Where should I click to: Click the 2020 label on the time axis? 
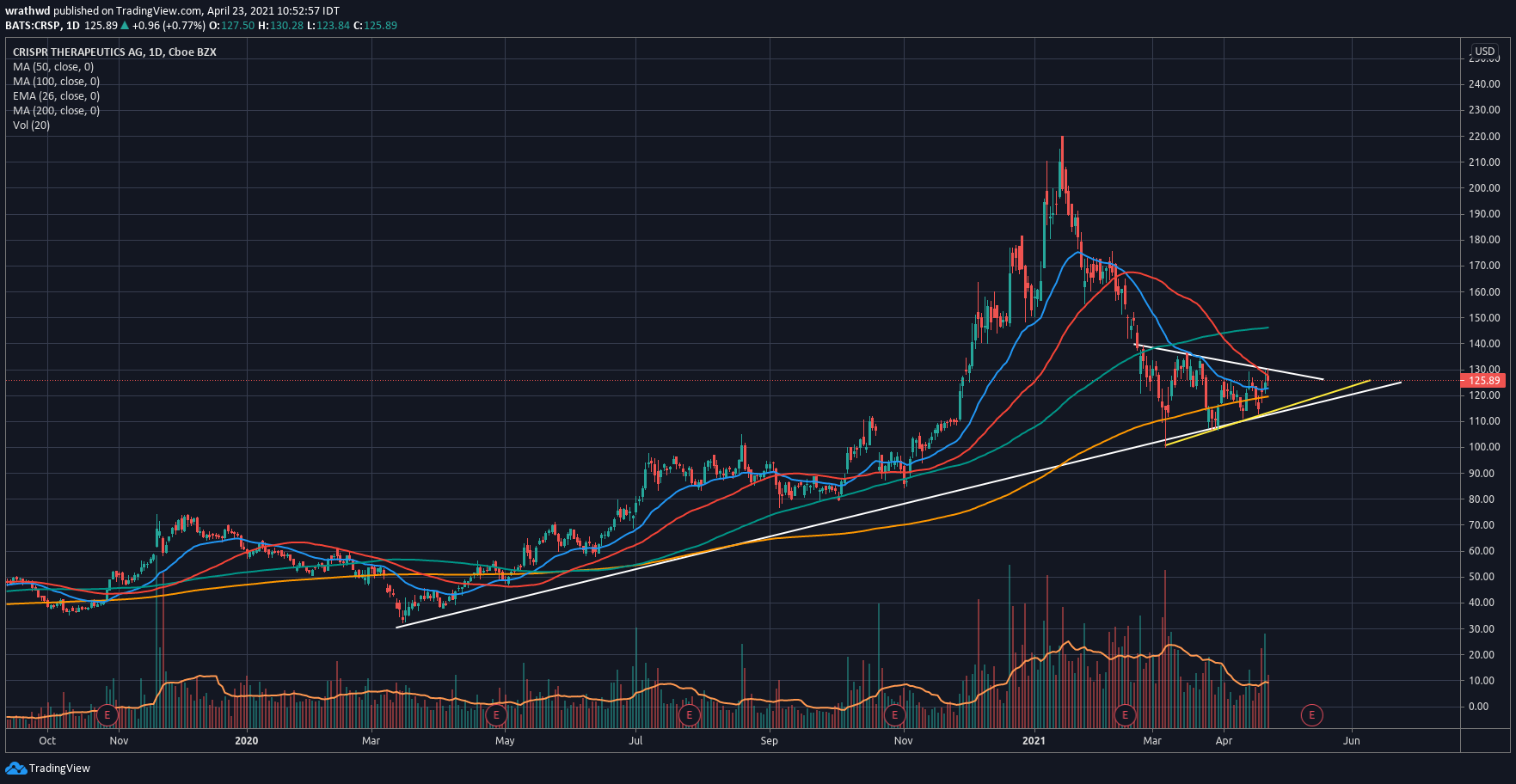[x=247, y=741]
